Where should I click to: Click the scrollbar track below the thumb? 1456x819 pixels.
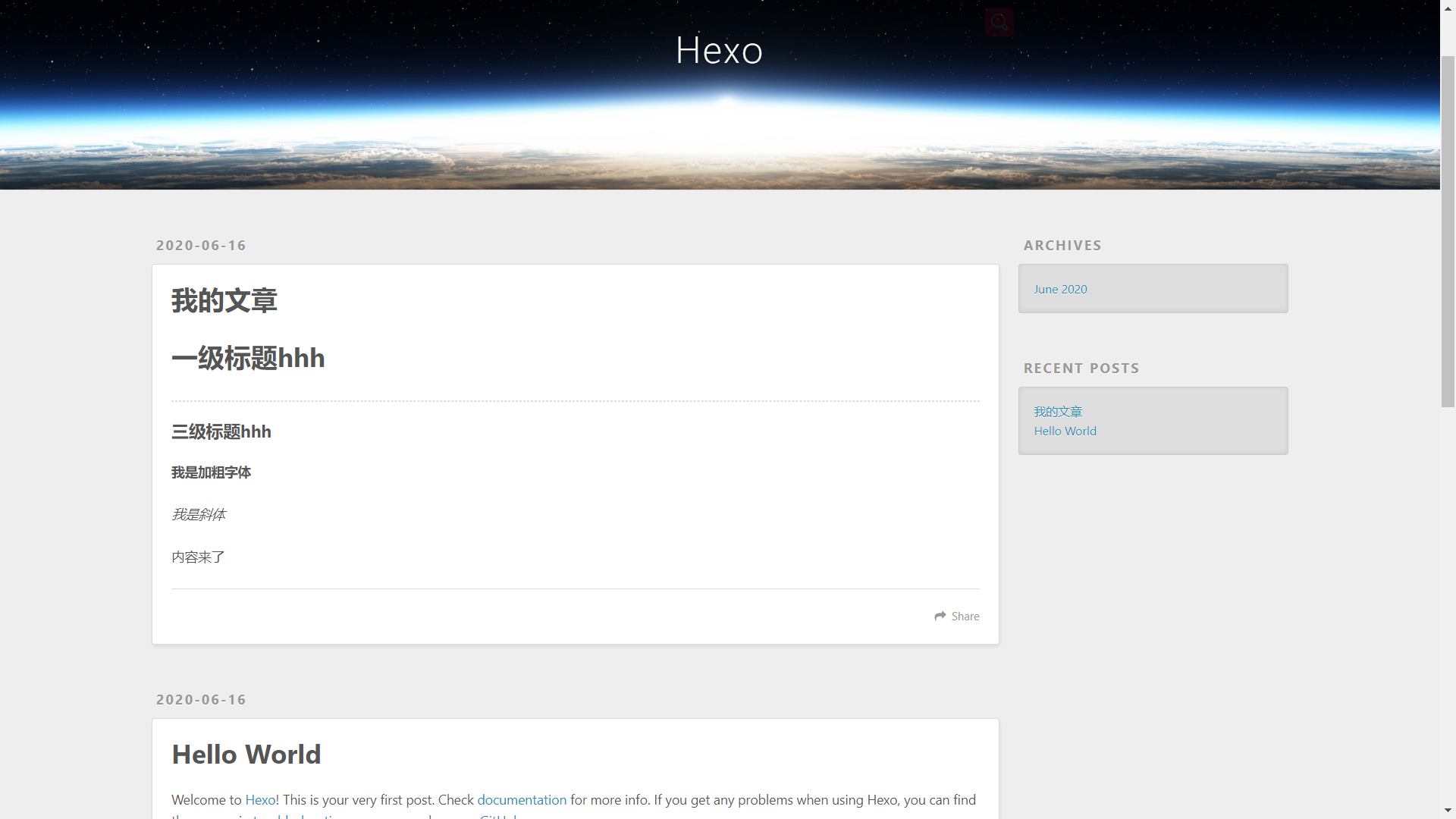click(x=1448, y=607)
